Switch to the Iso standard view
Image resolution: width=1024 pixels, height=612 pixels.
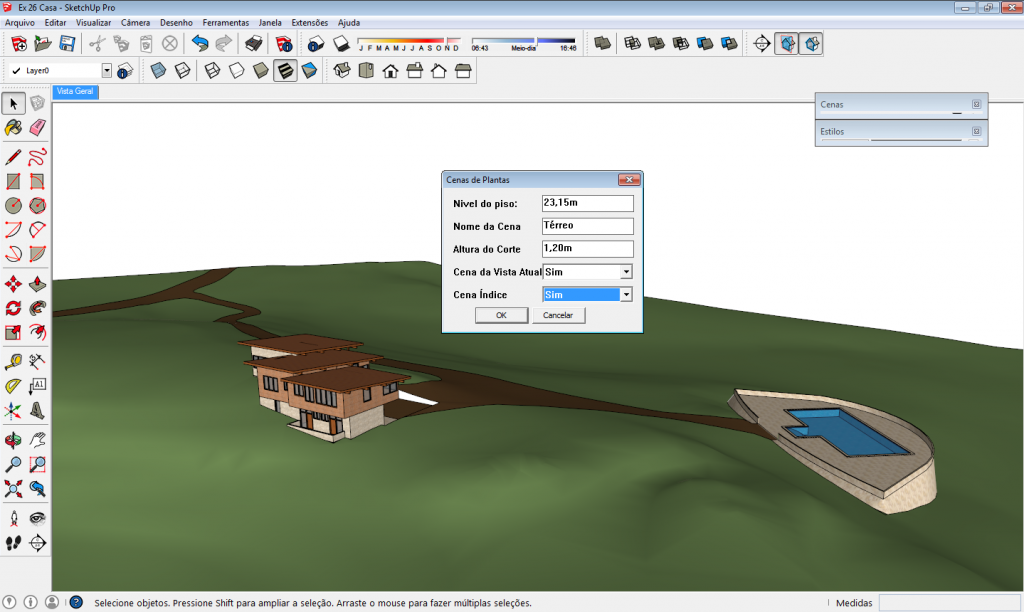tap(342, 71)
